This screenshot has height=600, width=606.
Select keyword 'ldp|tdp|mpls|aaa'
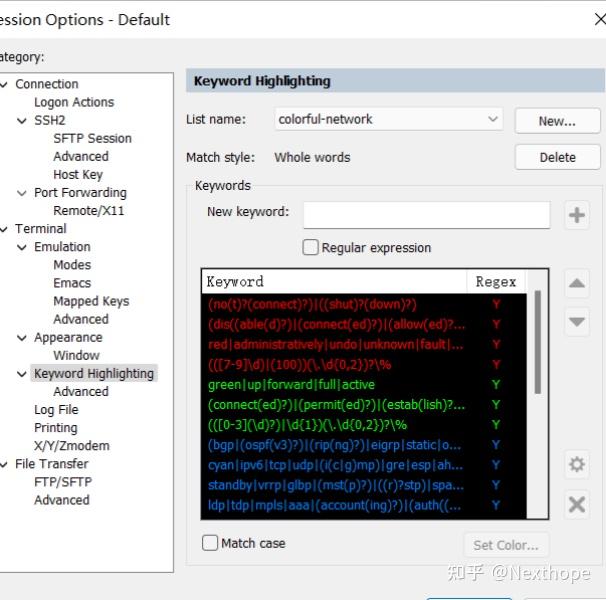pyautogui.click(x=364, y=505)
